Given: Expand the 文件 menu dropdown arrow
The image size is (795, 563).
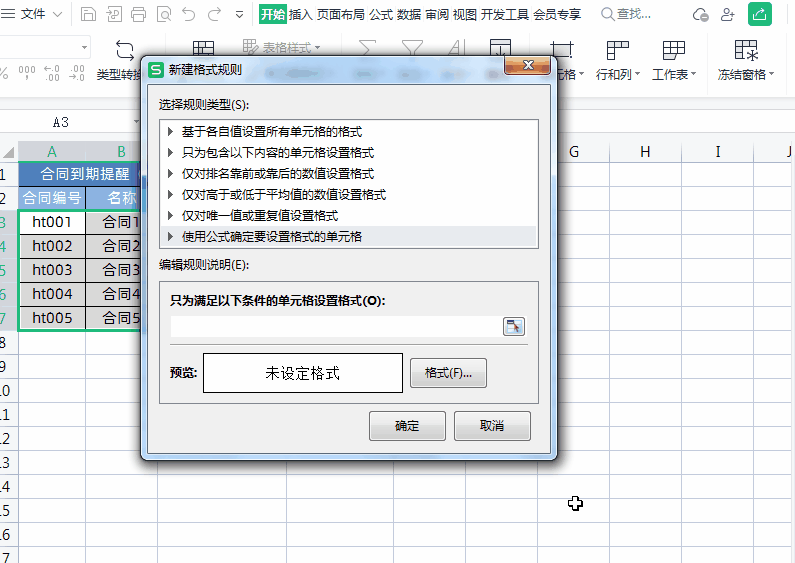Looking at the screenshot, I should tap(57, 14).
